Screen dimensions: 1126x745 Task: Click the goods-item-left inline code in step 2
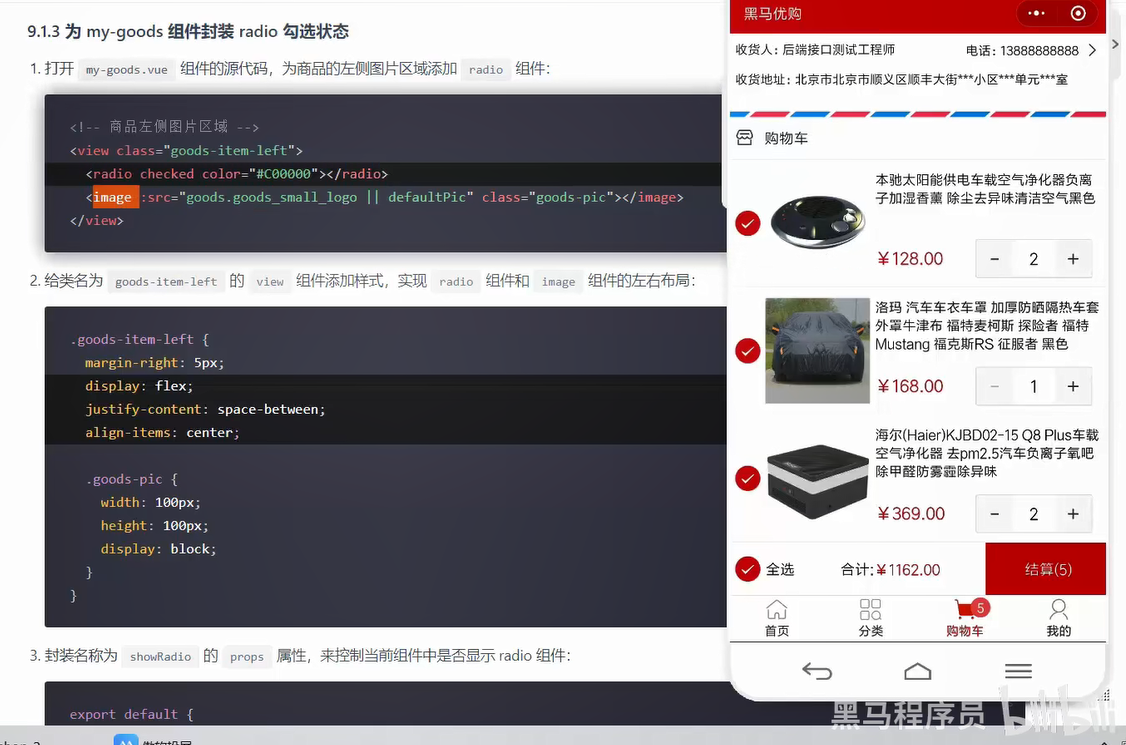[166, 282]
